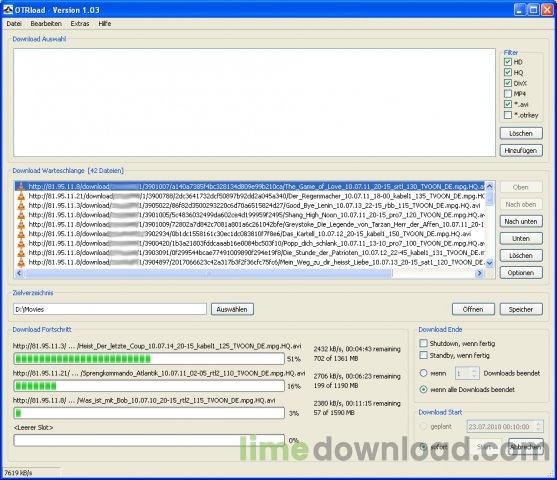Click the Zielverzeichnis path field D:\Movies
The height and width of the screenshot is (480, 557).
coord(110,309)
